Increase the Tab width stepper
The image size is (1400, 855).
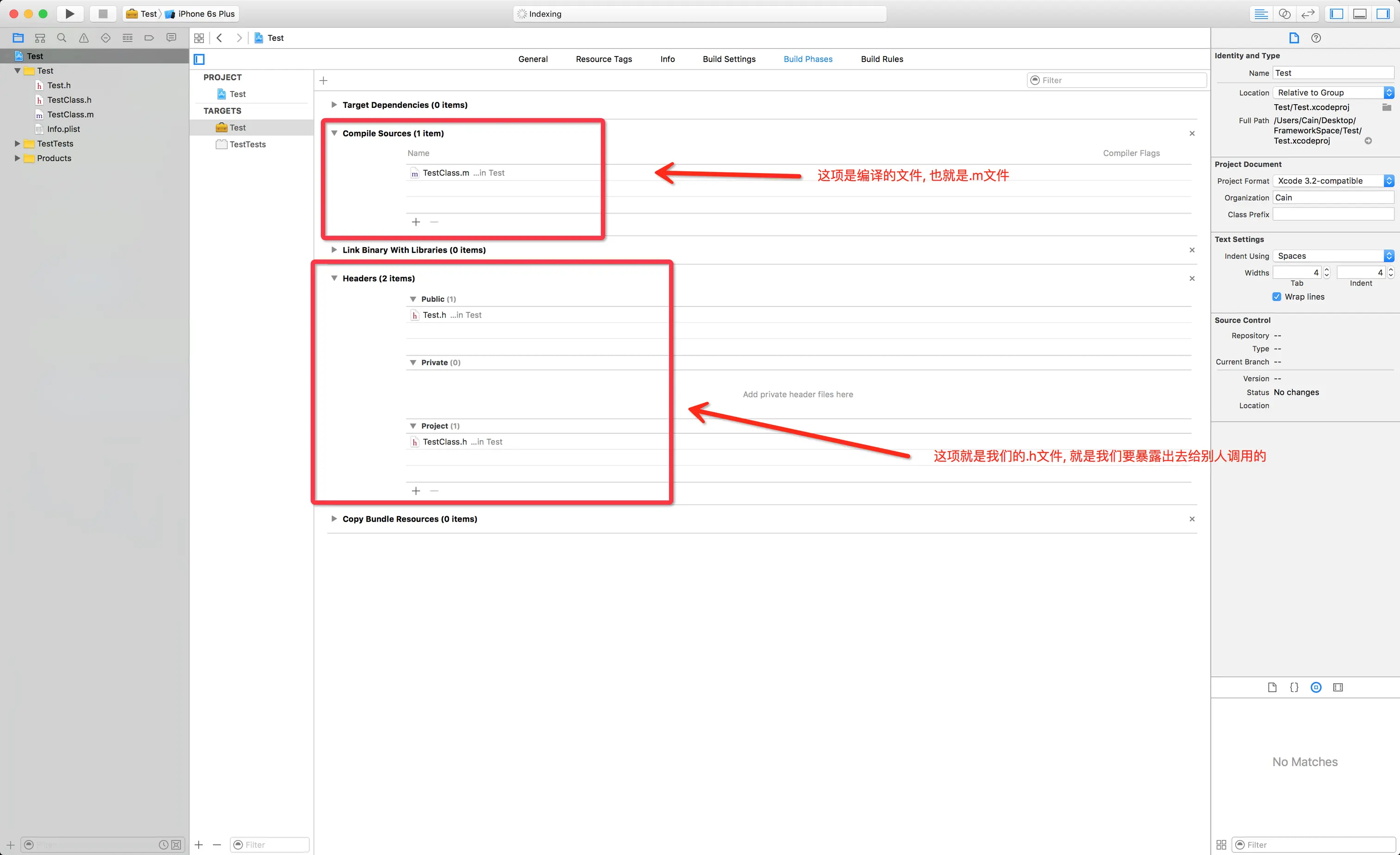(x=1326, y=270)
